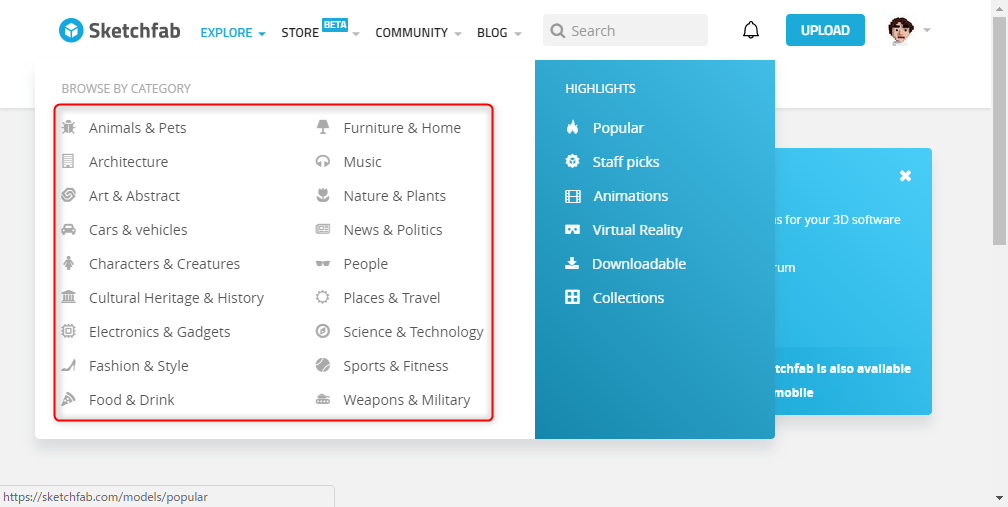Open Downloadable models link
Viewport: 1008px width, 507px height.
[639, 264]
